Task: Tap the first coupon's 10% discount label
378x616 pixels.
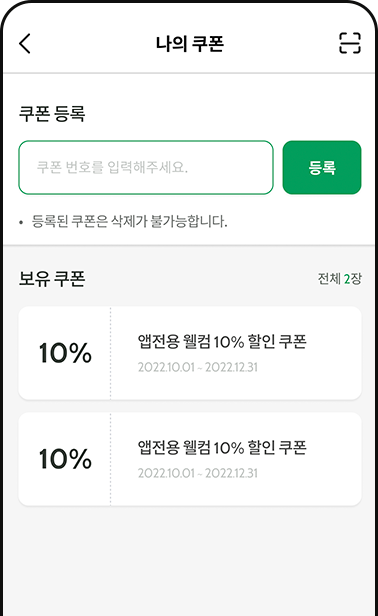Action: [x=65, y=353]
